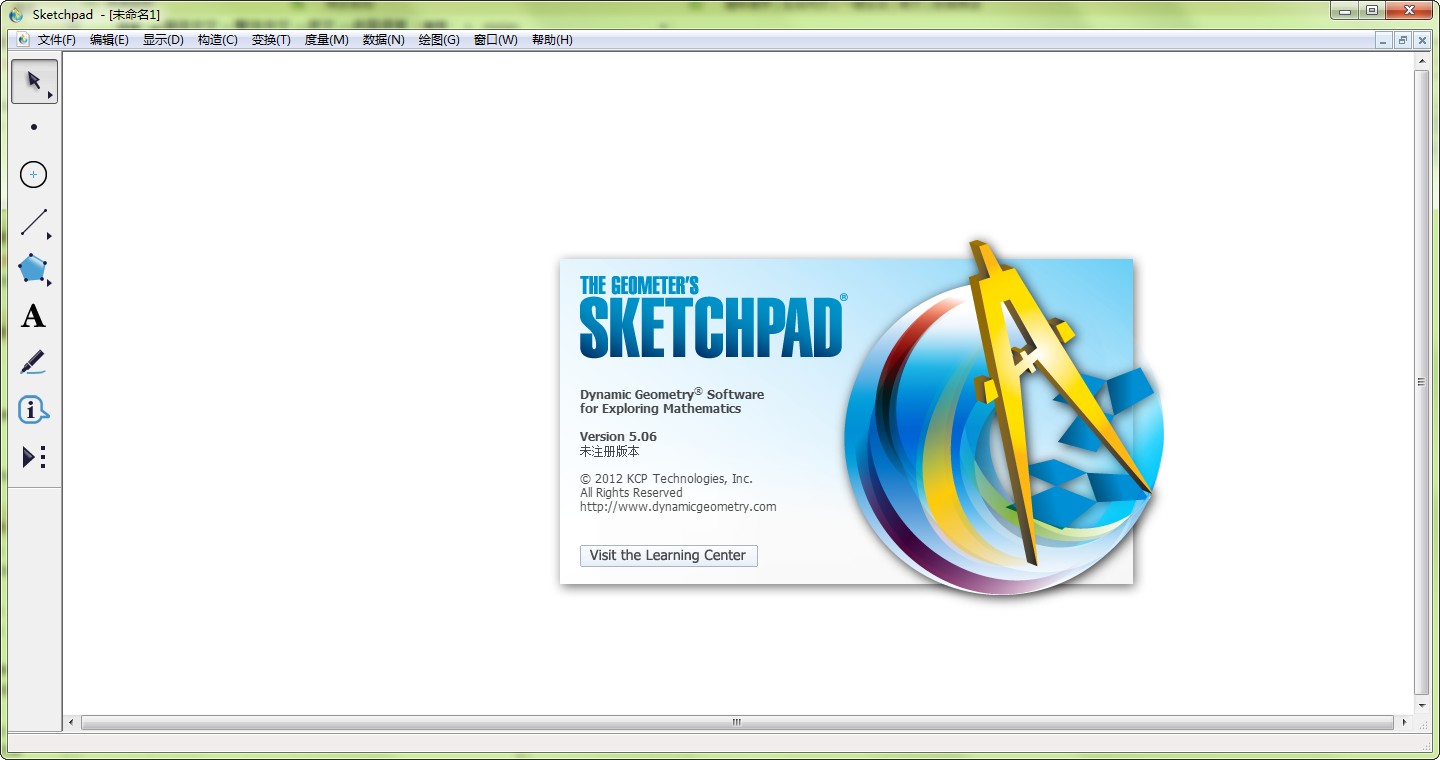Select the Information tool
1440x760 pixels.
(x=33, y=410)
